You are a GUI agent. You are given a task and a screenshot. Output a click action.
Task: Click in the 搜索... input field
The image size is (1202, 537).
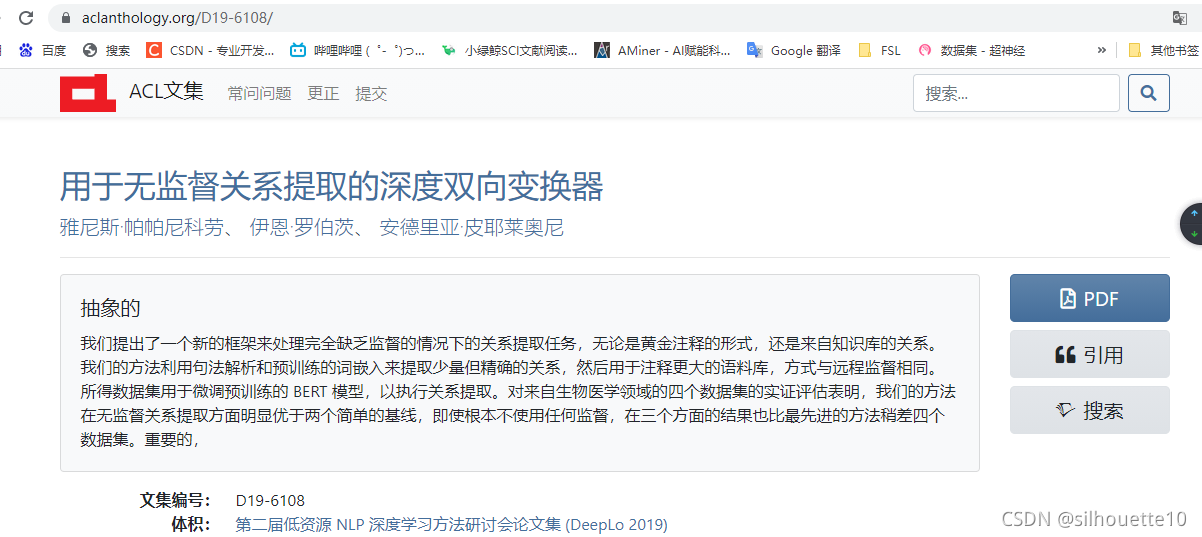[1016, 93]
